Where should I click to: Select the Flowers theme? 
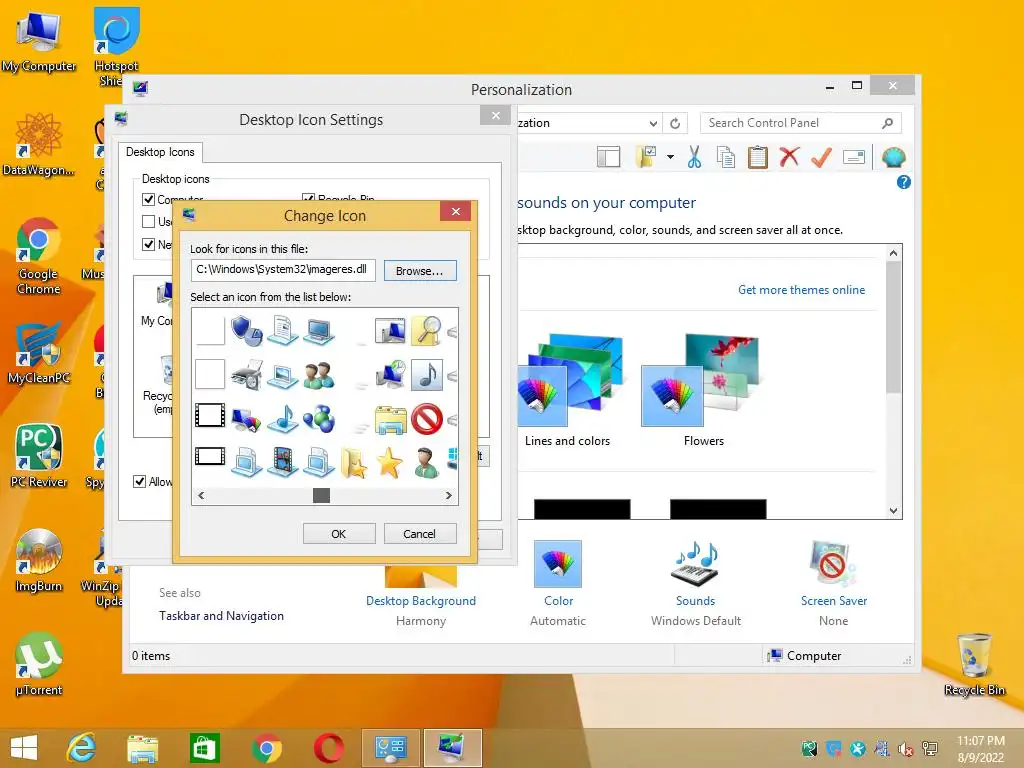(x=703, y=391)
